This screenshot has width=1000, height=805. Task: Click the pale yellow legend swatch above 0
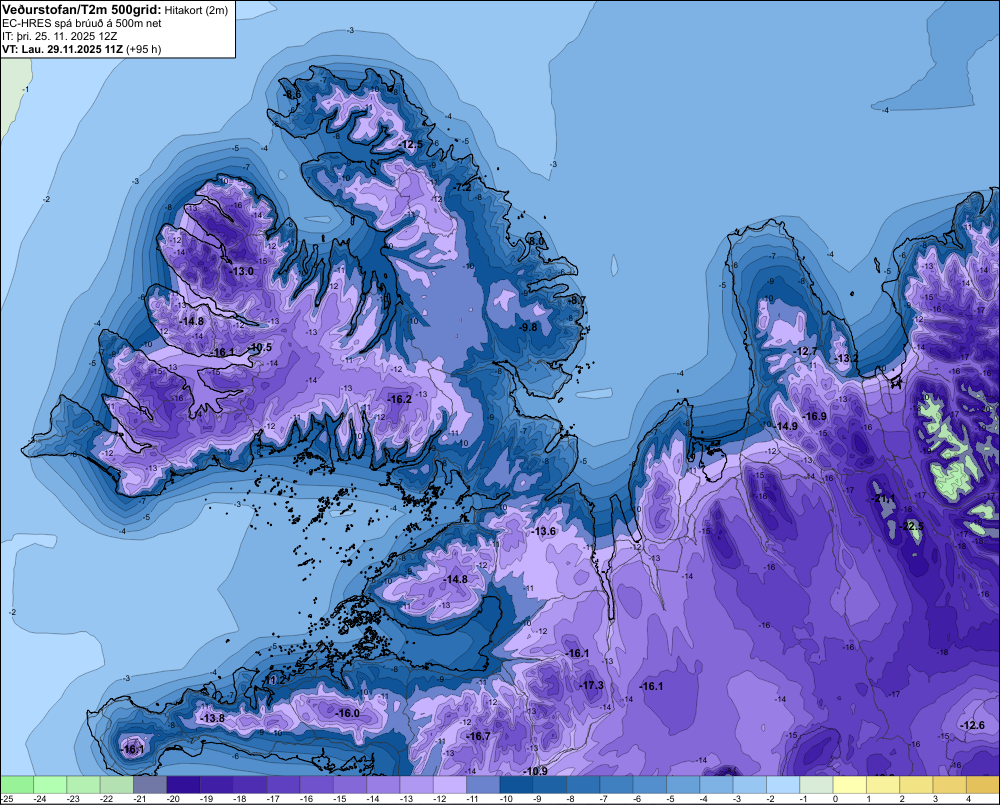pos(850,785)
